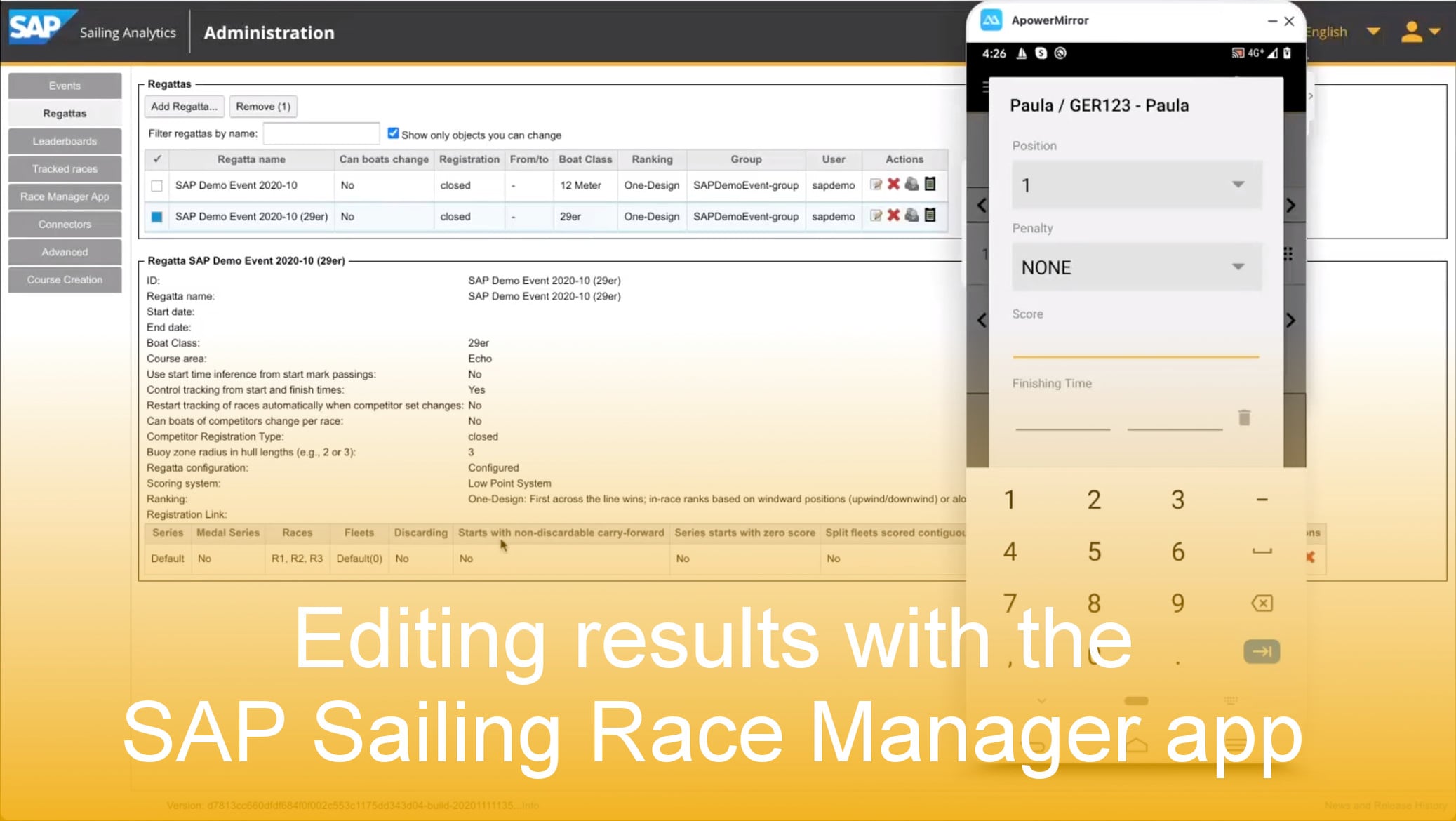Click the edit icon for SAP Demo Event 2020-10
Screen dimensions: 1456x821
(876, 185)
